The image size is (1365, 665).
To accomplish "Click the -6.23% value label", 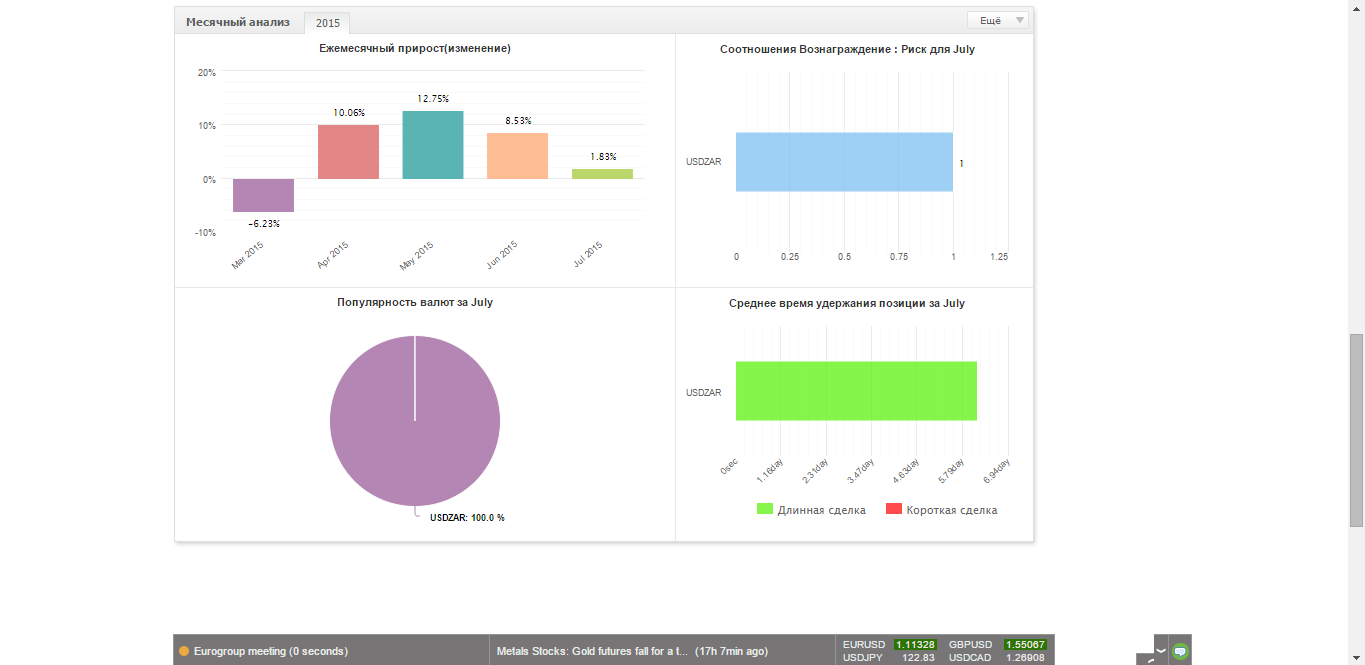I will tap(263, 224).
